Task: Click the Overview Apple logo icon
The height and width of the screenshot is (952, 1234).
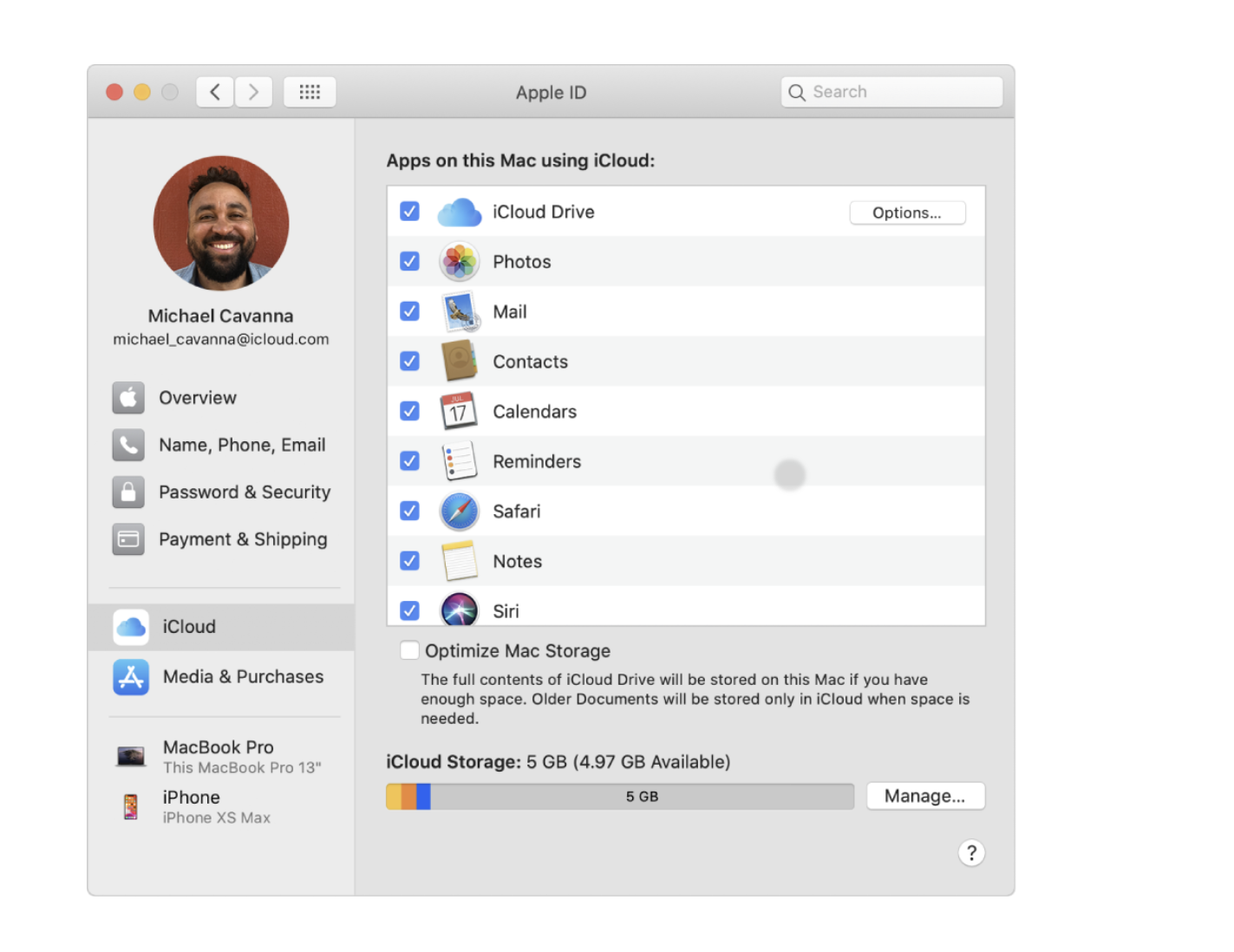Action: [128, 398]
